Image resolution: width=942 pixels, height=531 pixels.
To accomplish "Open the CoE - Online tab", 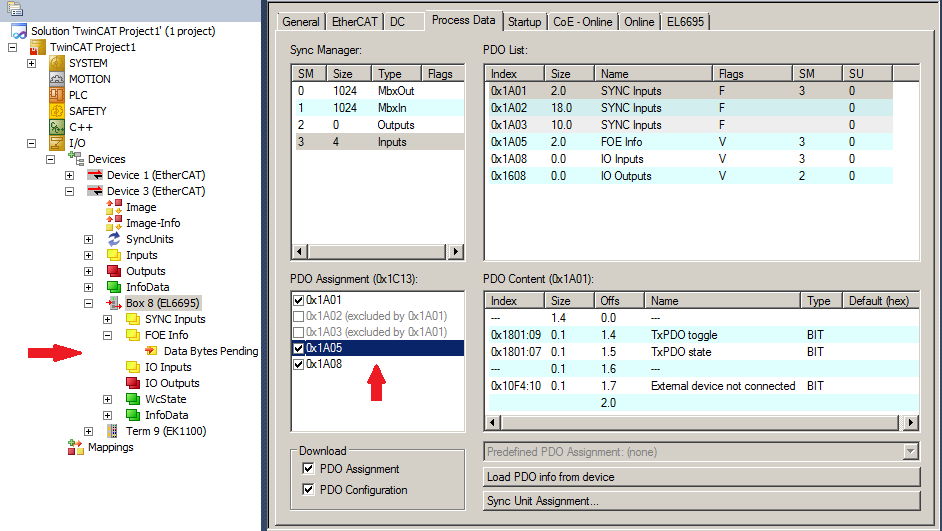I will point(582,22).
